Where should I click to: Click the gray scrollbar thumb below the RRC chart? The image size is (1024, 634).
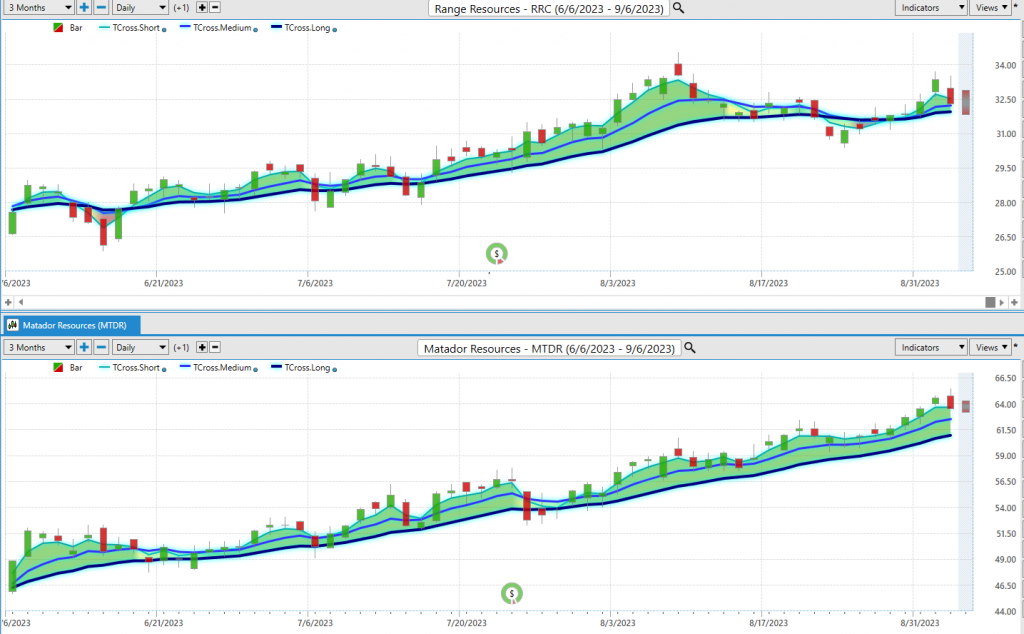(990, 302)
